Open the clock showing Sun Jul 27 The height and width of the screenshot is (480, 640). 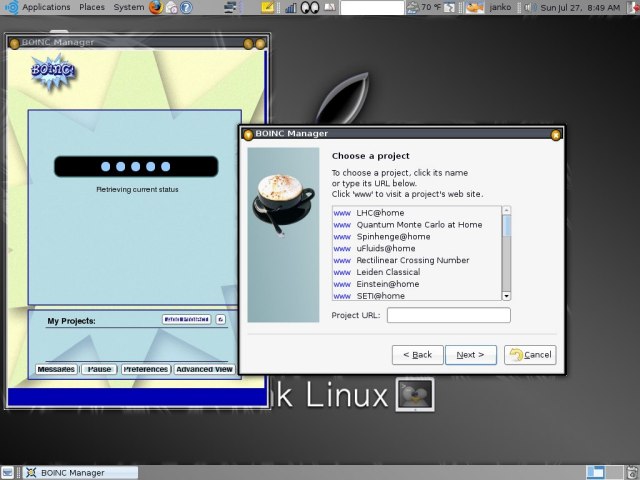click(580, 7)
